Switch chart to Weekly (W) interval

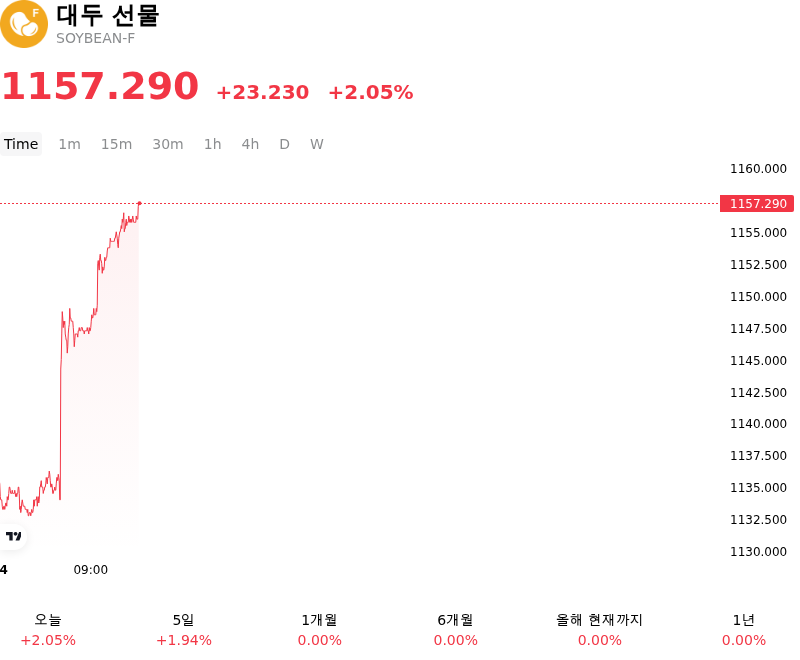point(317,144)
